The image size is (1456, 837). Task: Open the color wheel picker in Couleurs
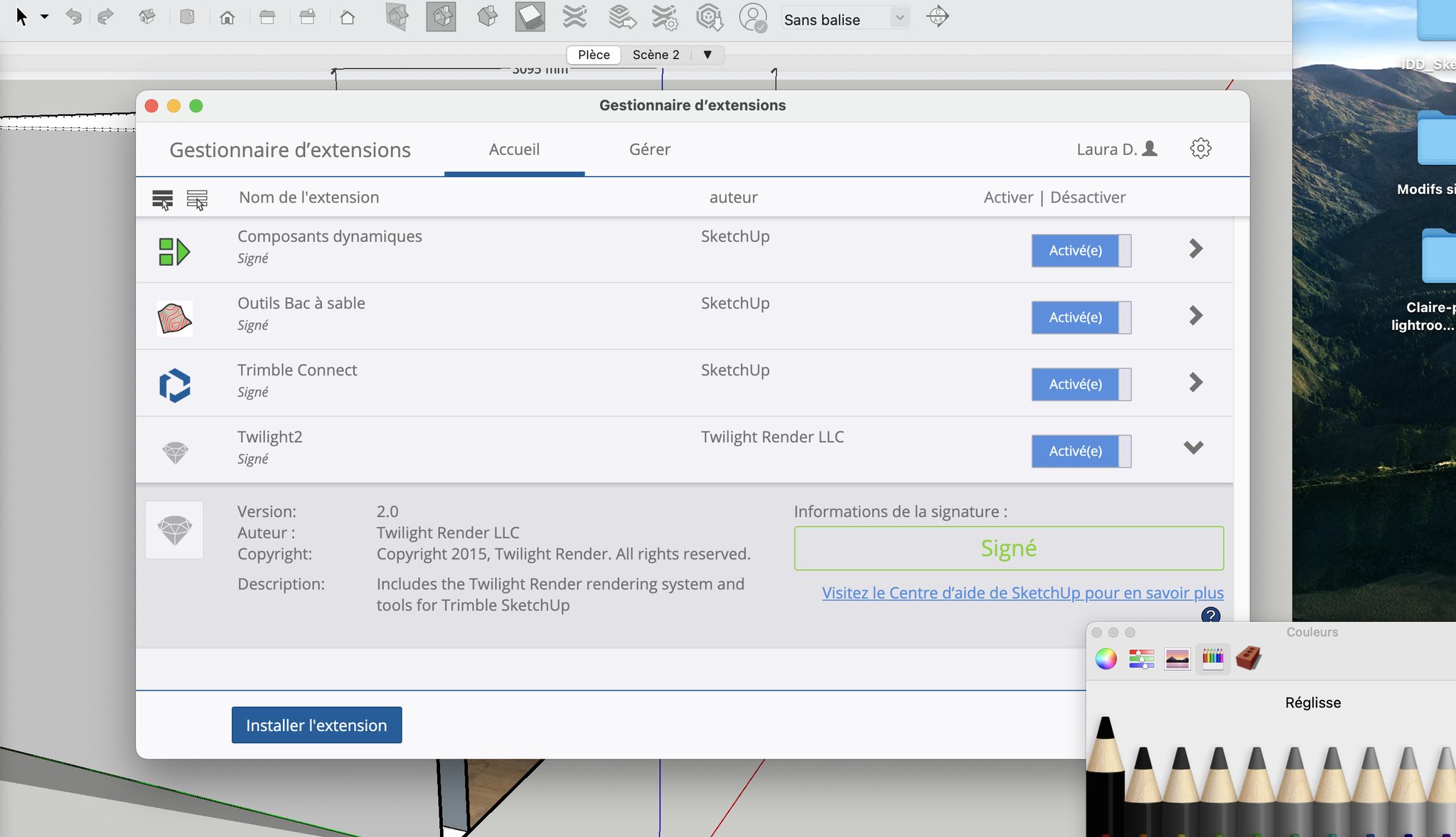(x=1106, y=659)
